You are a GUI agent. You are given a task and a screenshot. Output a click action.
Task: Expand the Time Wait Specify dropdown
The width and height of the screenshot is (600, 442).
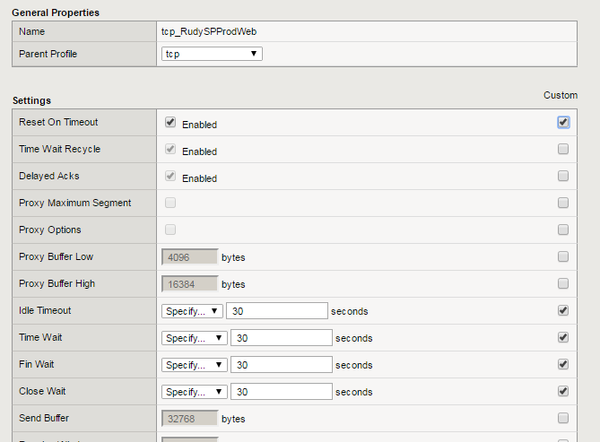click(x=192, y=338)
